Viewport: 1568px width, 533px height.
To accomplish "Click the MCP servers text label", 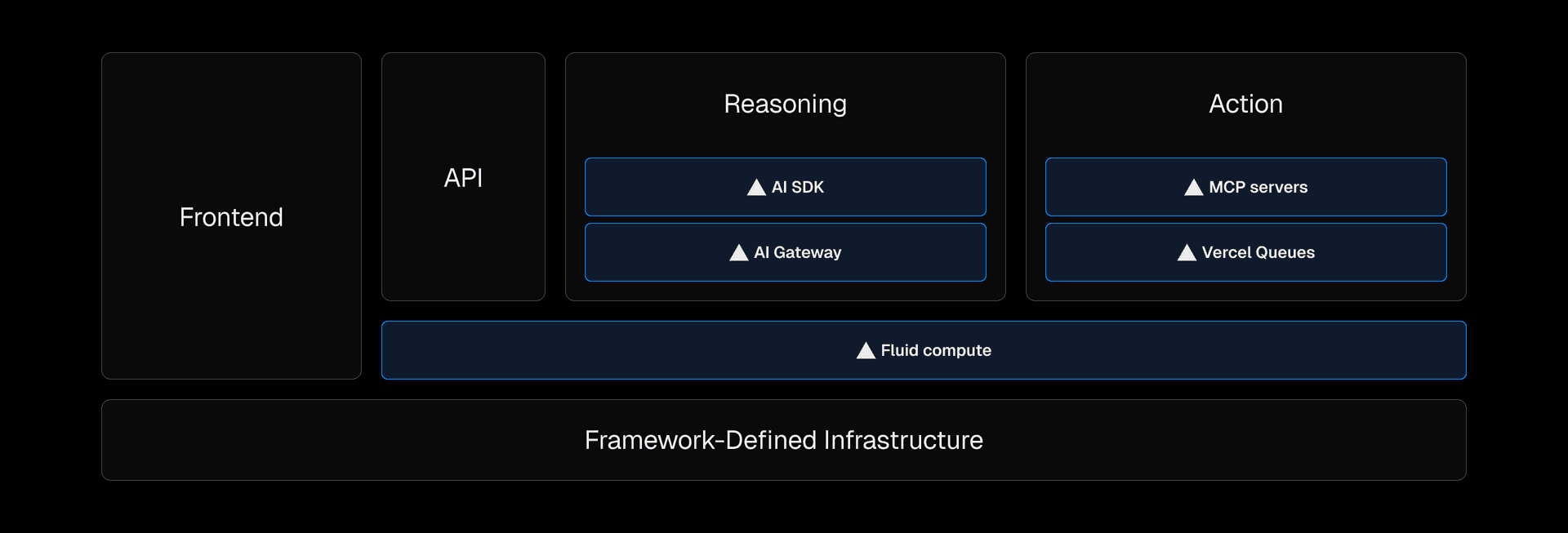I will click(x=1258, y=187).
